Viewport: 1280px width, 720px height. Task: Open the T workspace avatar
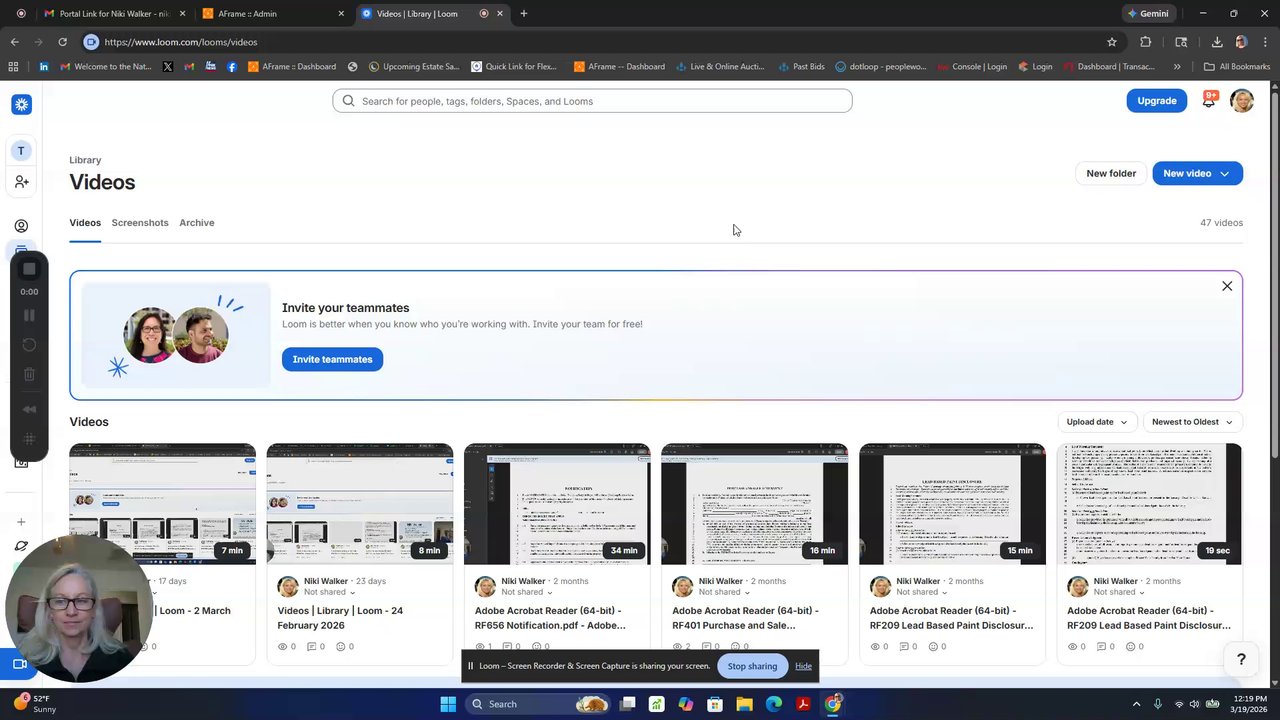(x=21, y=151)
